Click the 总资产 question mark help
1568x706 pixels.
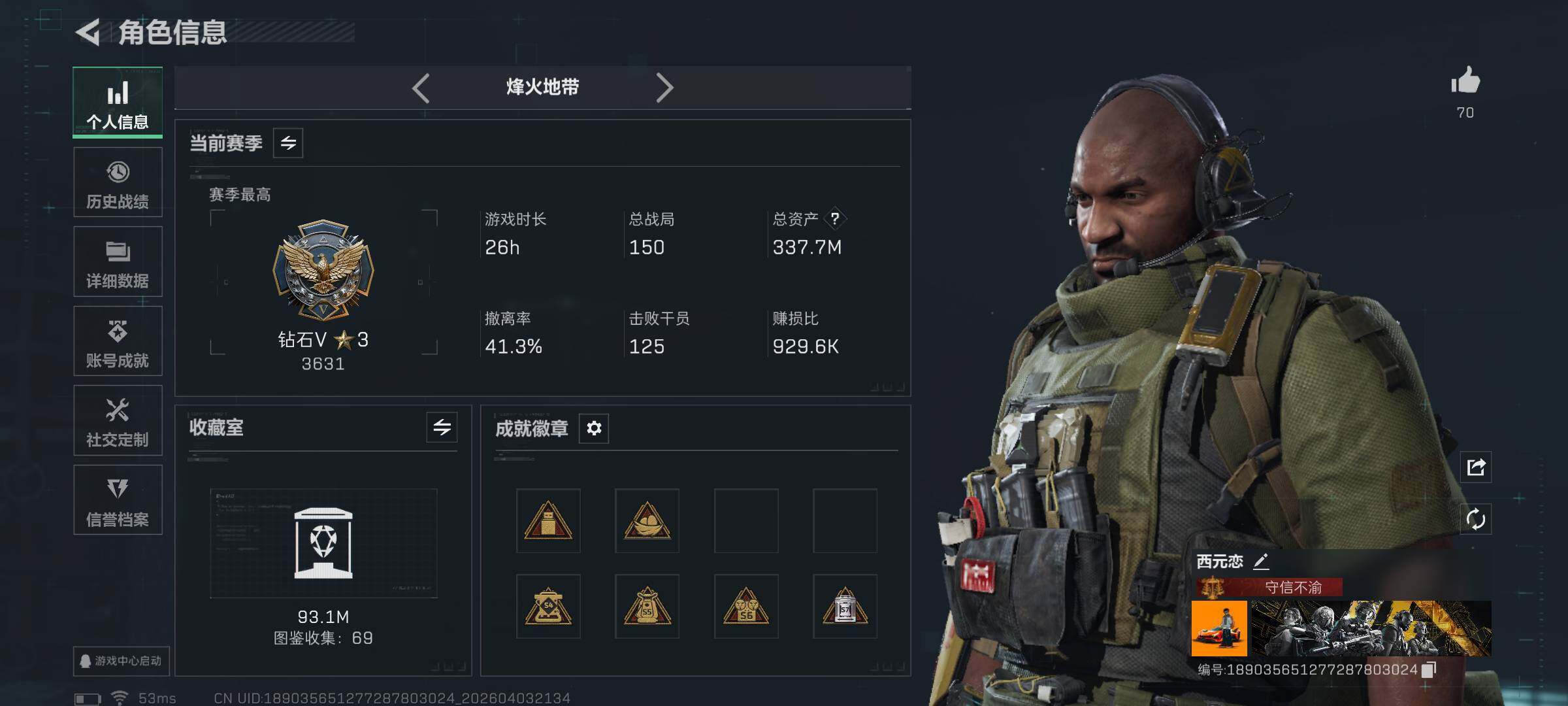coord(835,219)
